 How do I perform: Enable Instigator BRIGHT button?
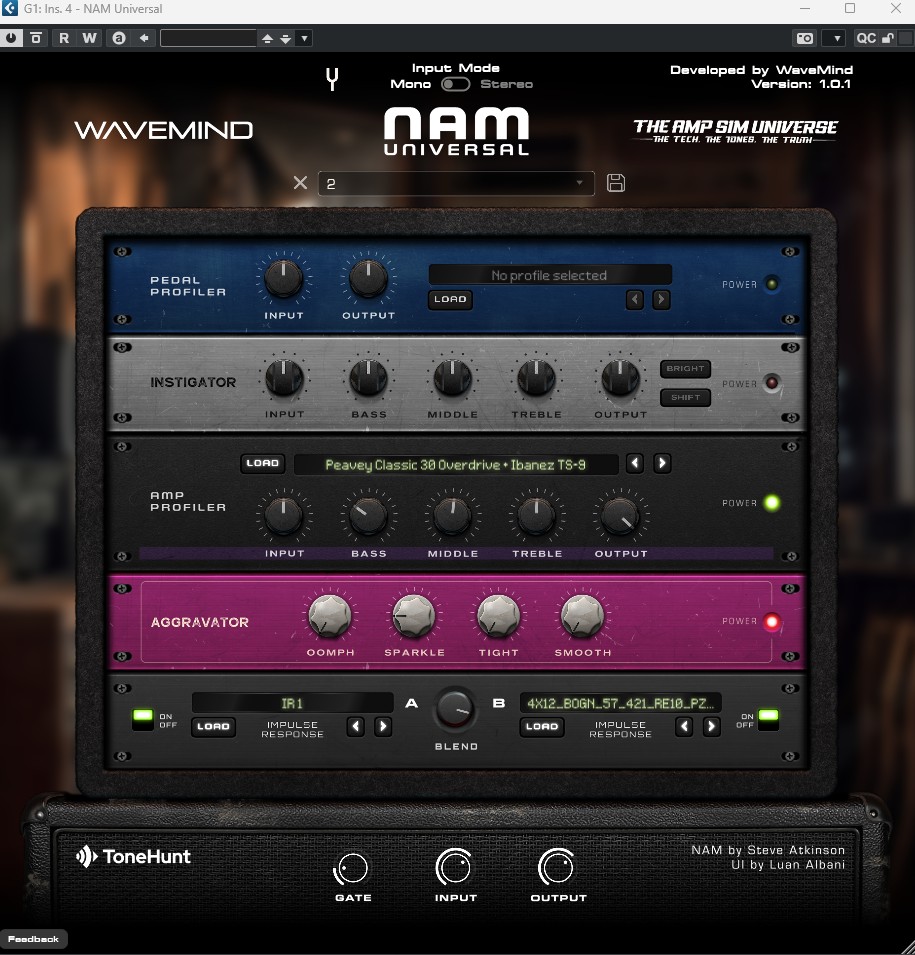[685, 368]
